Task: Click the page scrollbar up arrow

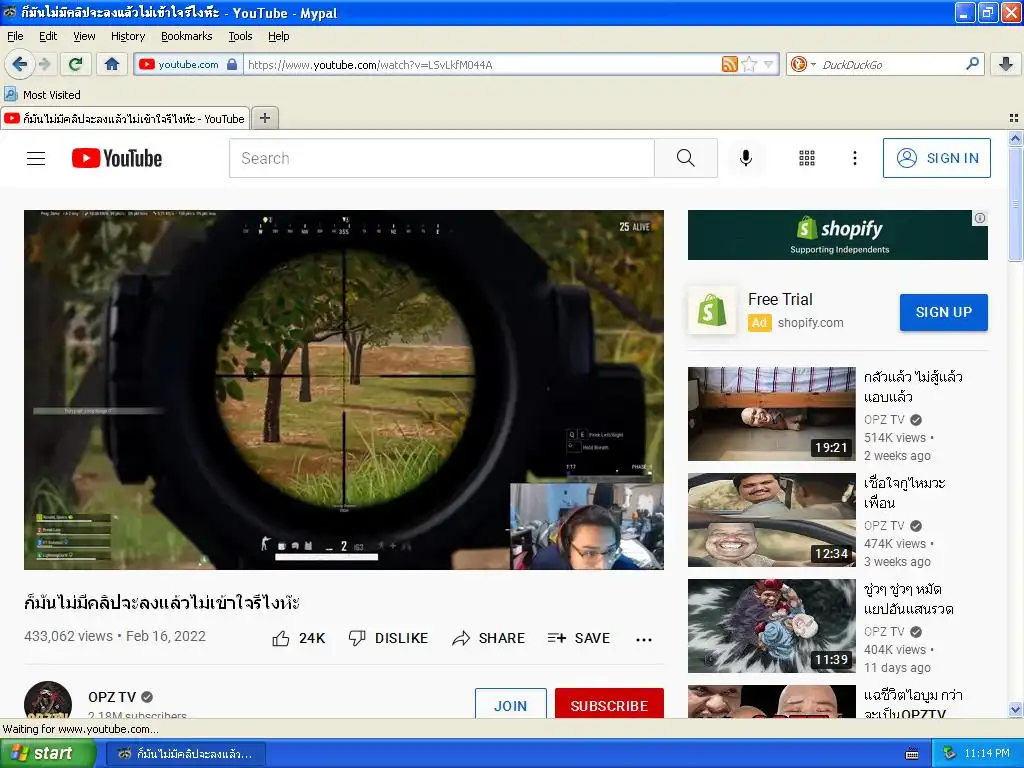Action: click(1015, 138)
